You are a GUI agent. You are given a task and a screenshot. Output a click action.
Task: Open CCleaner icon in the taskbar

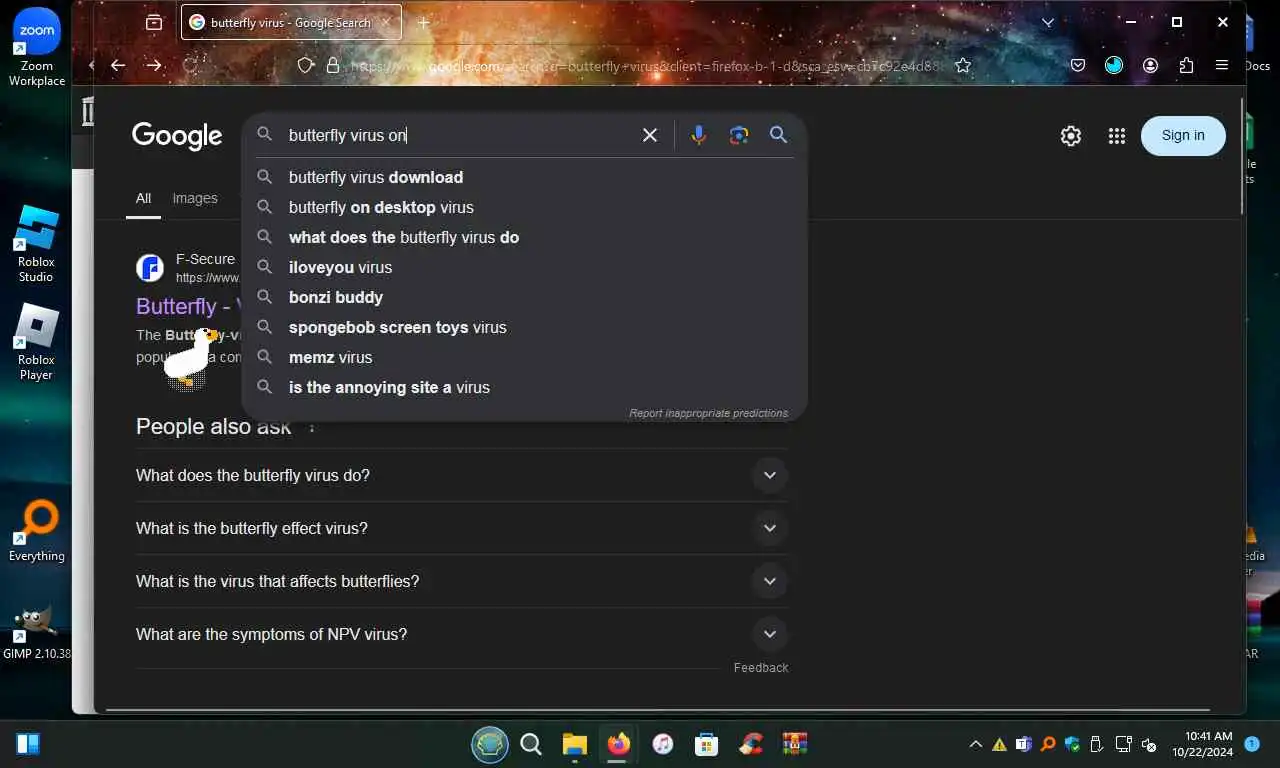[x=751, y=744]
